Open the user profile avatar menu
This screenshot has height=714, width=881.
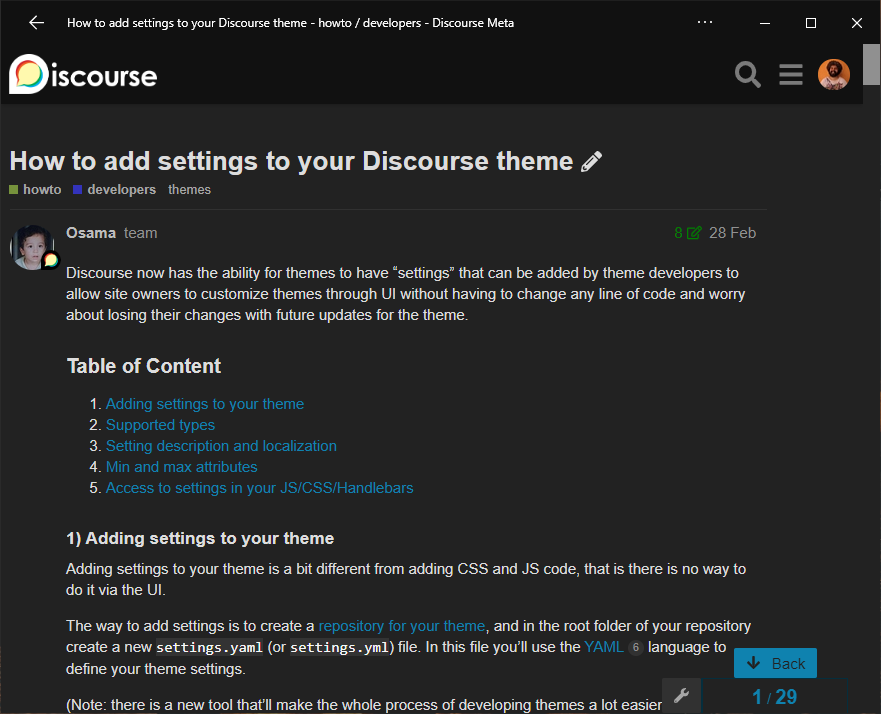coord(833,74)
